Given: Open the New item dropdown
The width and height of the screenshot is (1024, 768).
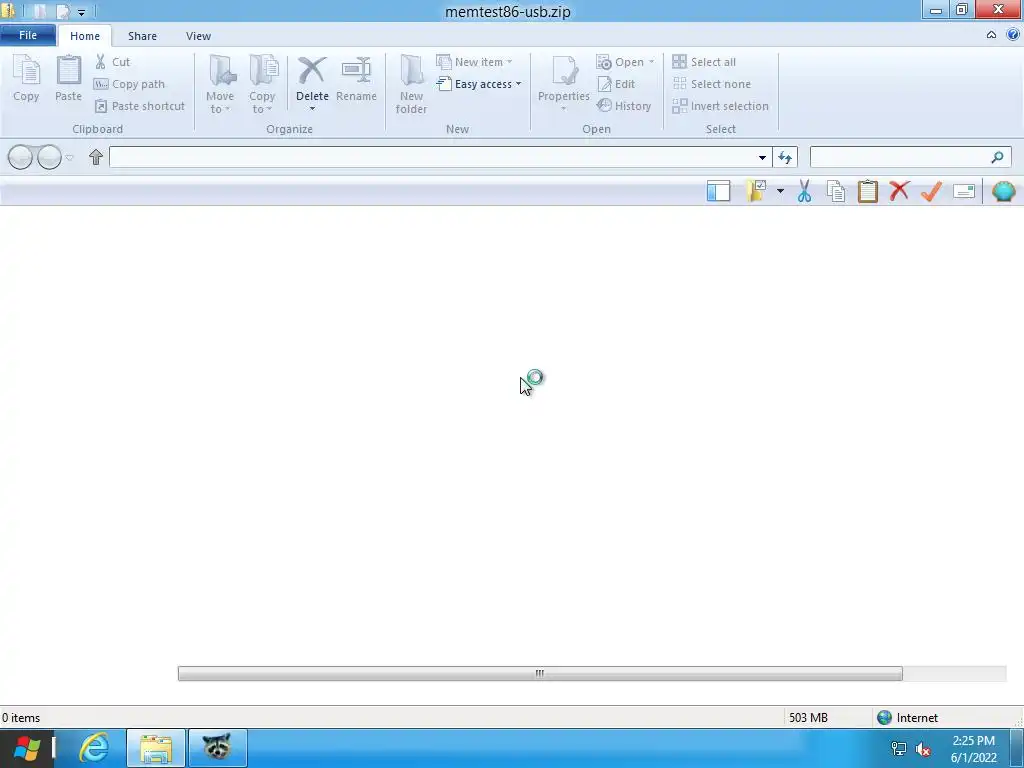Looking at the screenshot, I should point(475,62).
